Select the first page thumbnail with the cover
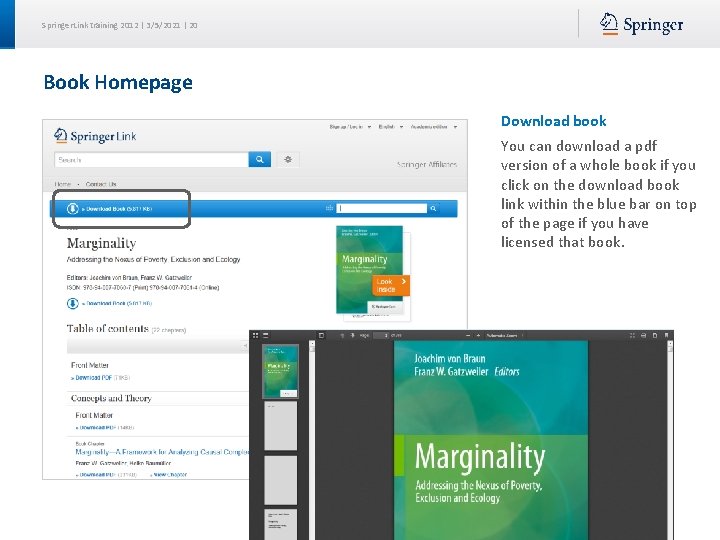The width and height of the screenshot is (720, 540). [x=281, y=371]
